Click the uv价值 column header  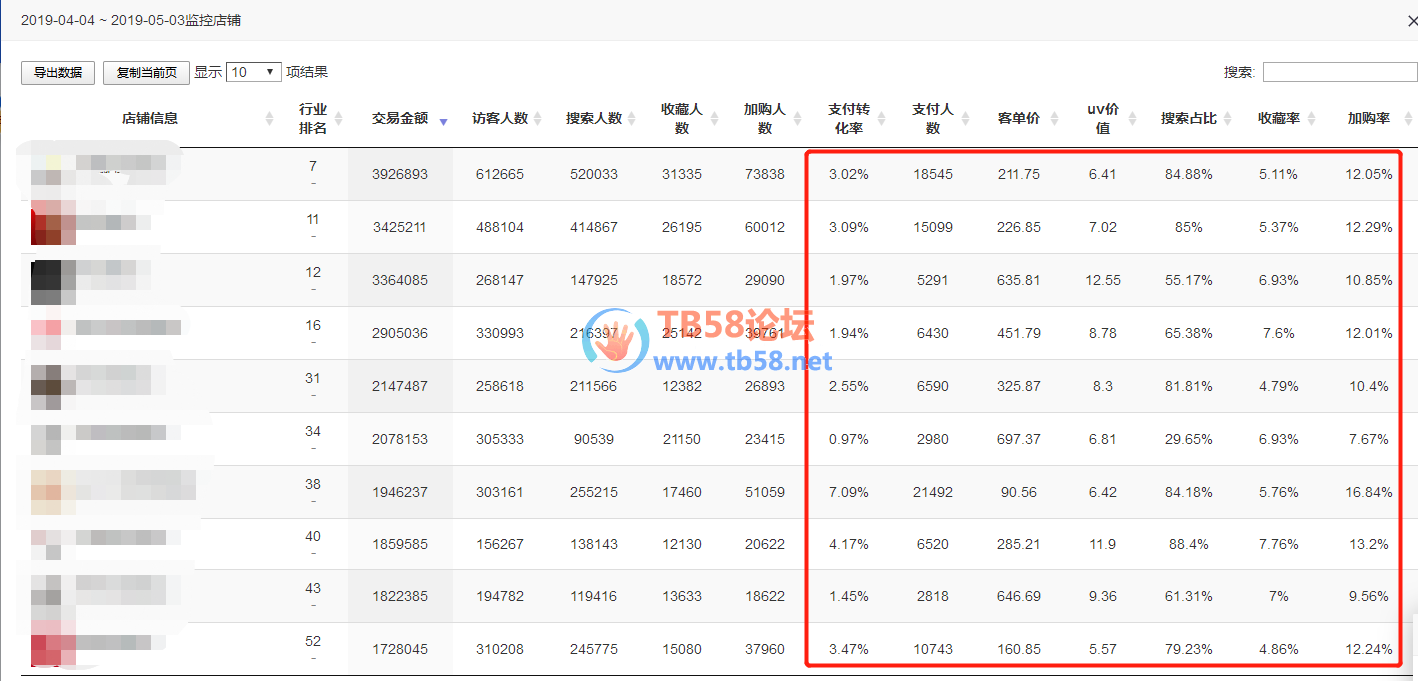(x=1102, y=118)
